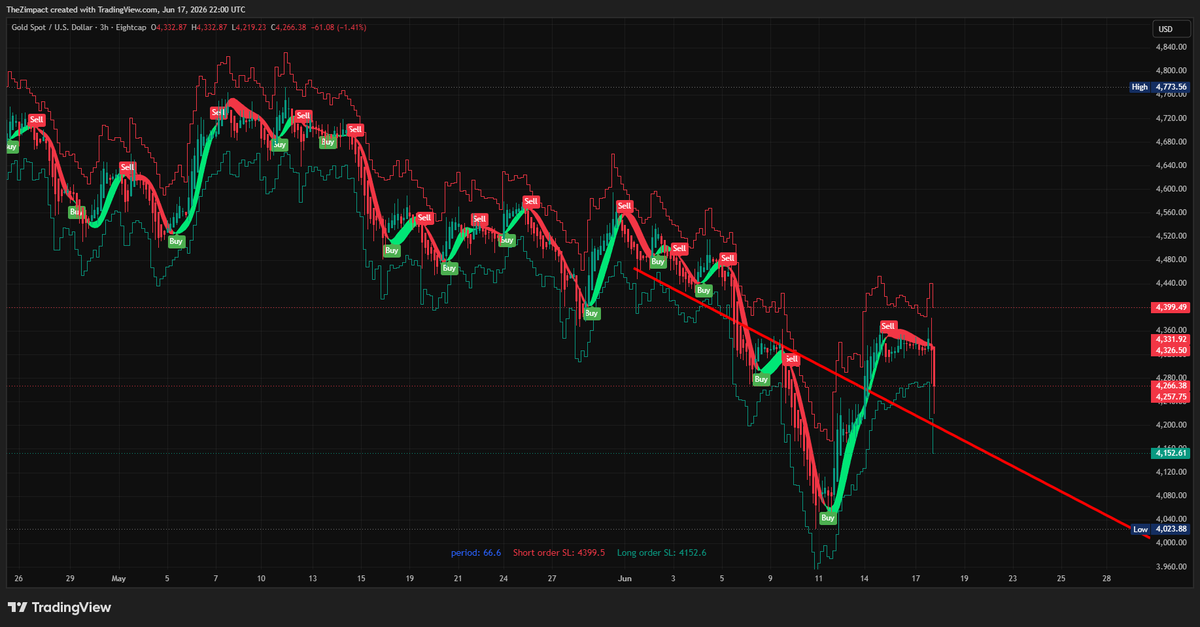Click the Buy marker at the June 11 low

point(828,518)
